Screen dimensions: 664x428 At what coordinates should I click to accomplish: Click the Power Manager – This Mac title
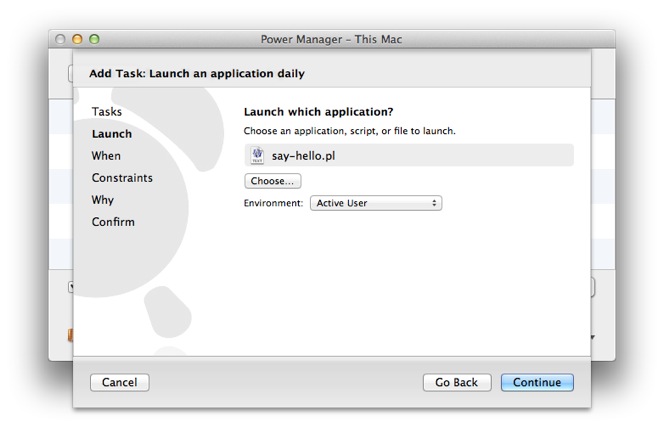coord(331,39)
